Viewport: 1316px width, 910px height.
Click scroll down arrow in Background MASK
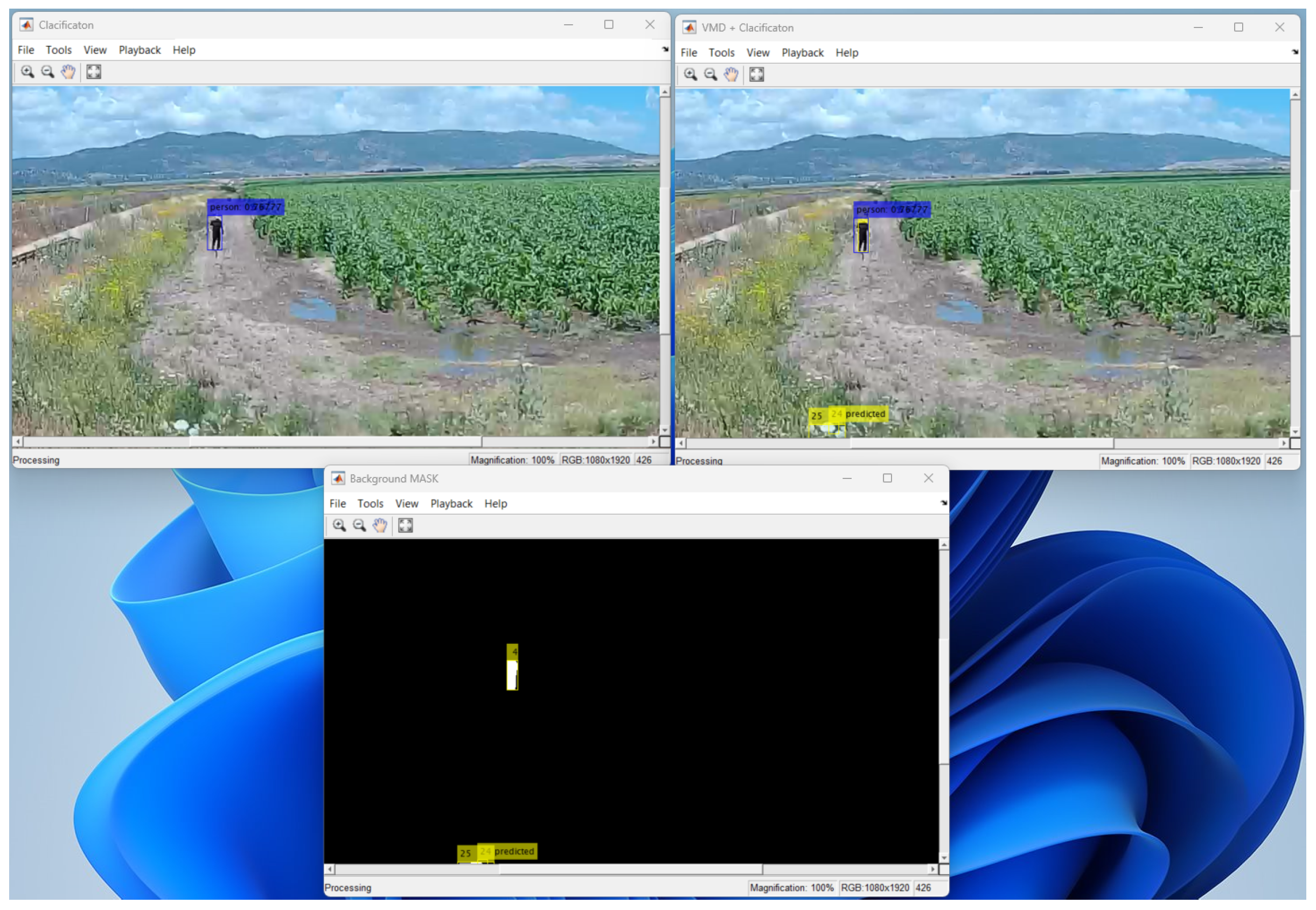[x=944, y=858]
